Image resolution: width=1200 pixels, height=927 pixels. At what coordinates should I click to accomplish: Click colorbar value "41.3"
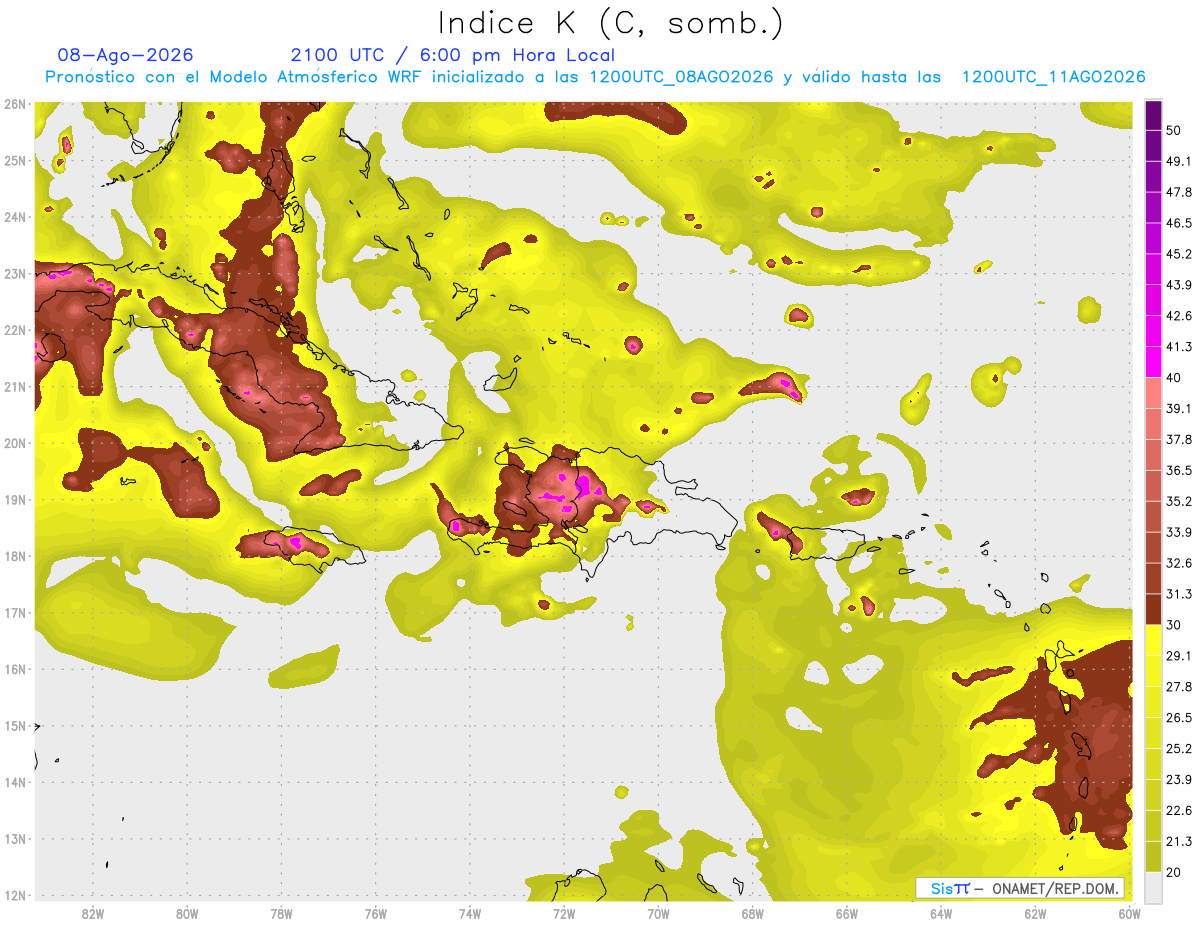1179,347
